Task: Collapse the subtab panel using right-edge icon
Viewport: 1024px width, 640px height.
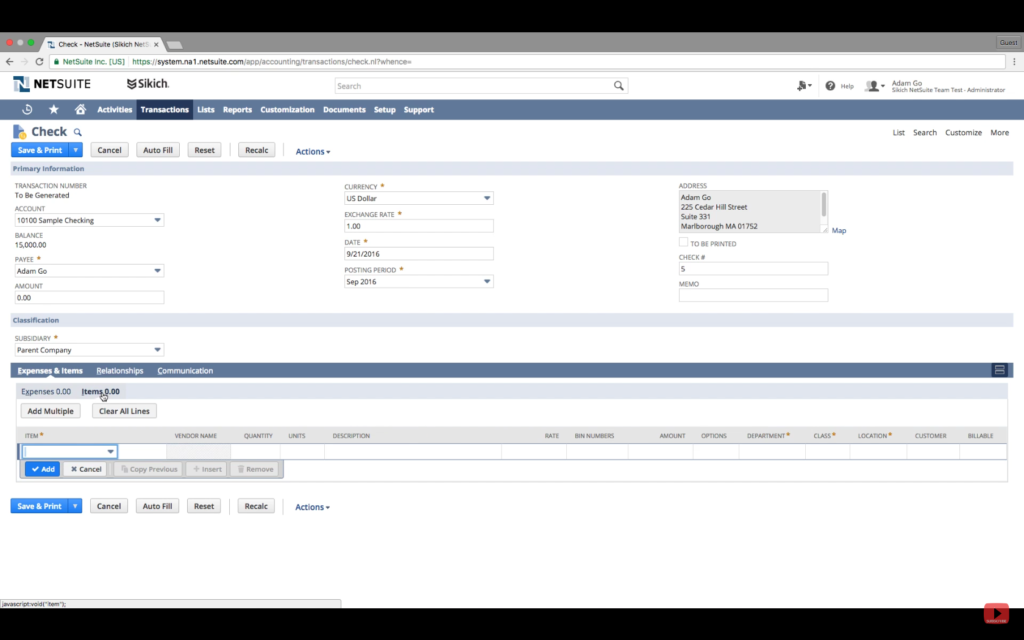Action: [998, 370]
